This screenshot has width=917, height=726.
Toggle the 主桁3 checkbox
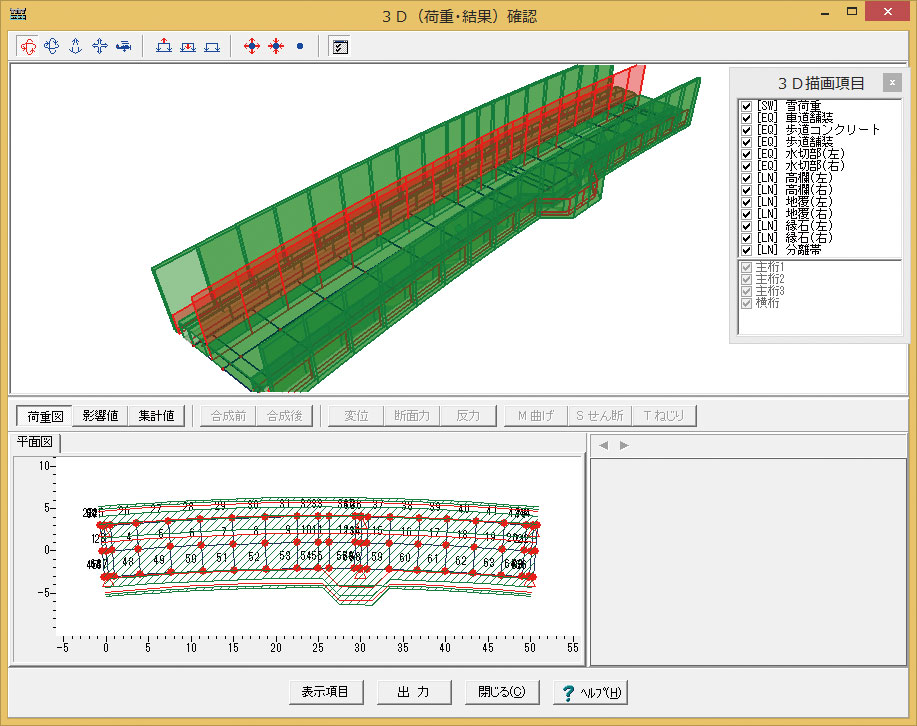(746, 291)
